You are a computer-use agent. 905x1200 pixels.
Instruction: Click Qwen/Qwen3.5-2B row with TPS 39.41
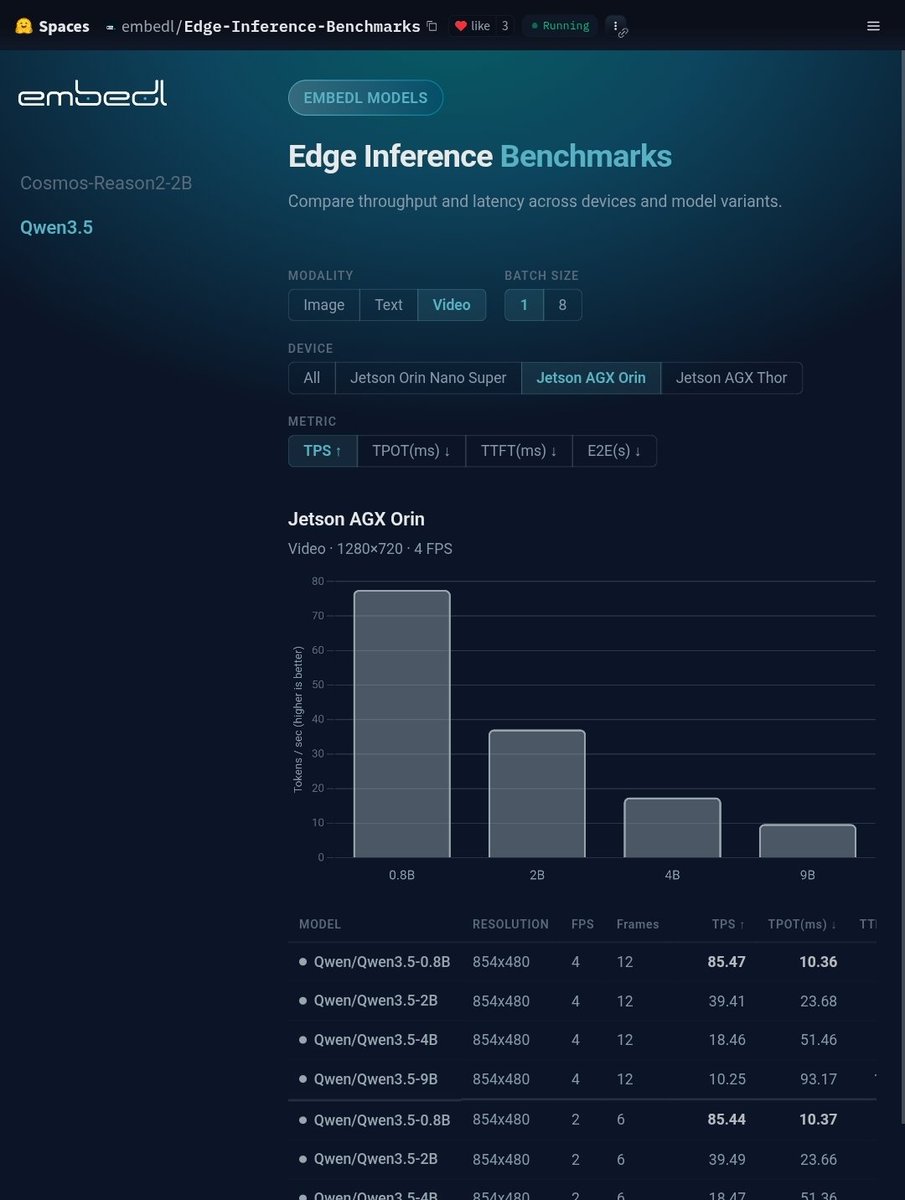(x=582, y=1001)
